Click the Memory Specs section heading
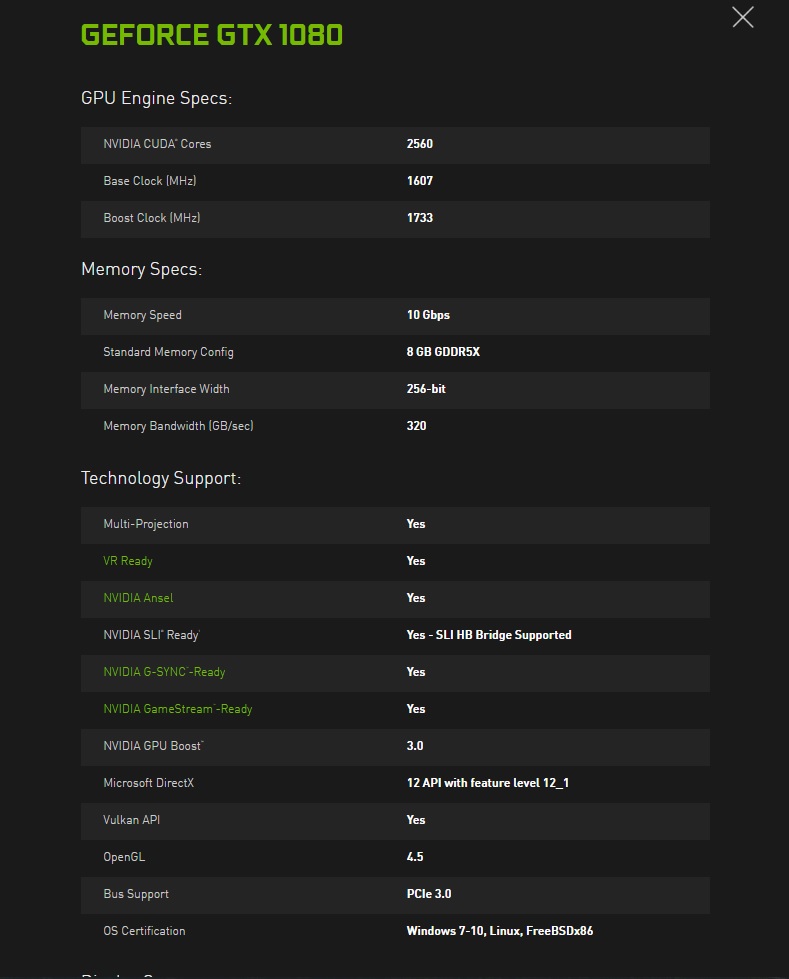Image resolution: width=789 pixels, height=979 pixels. point(141,269)
